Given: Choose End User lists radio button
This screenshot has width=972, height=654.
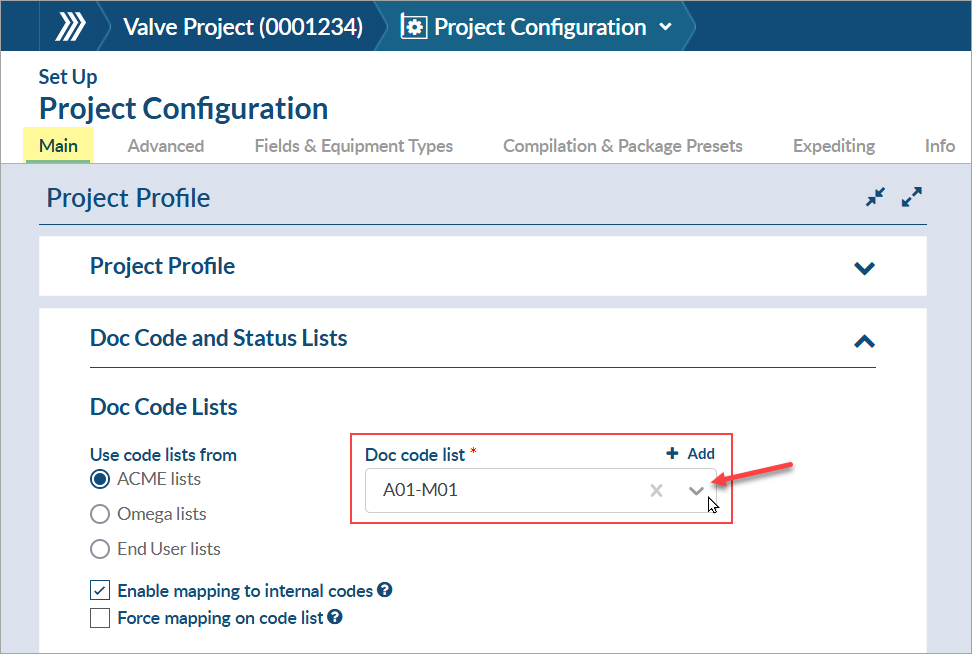Looking at the screenshot, I should [x=100, y=549].
